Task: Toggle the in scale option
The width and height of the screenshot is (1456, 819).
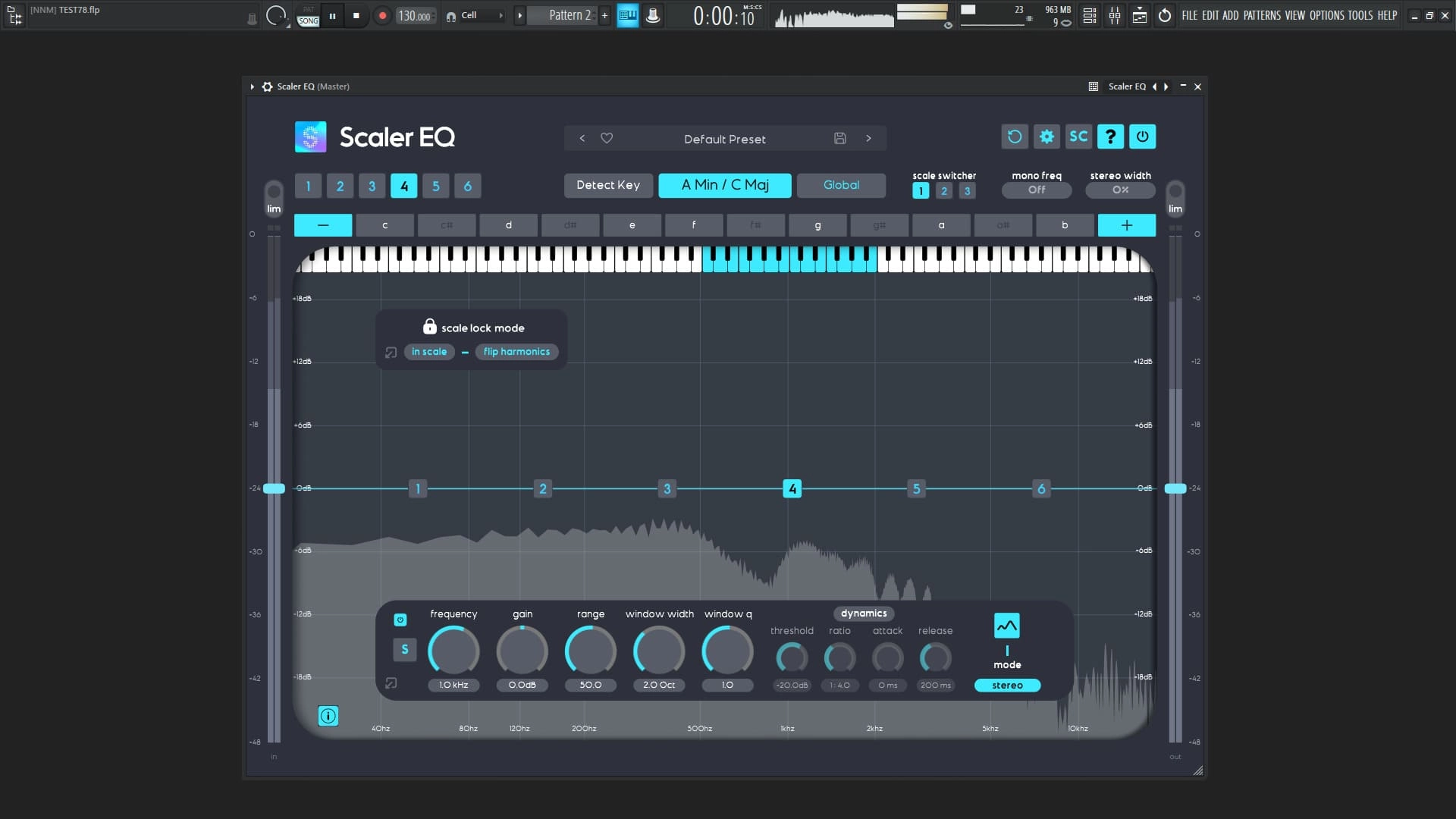Action: (x=429, y=352)
